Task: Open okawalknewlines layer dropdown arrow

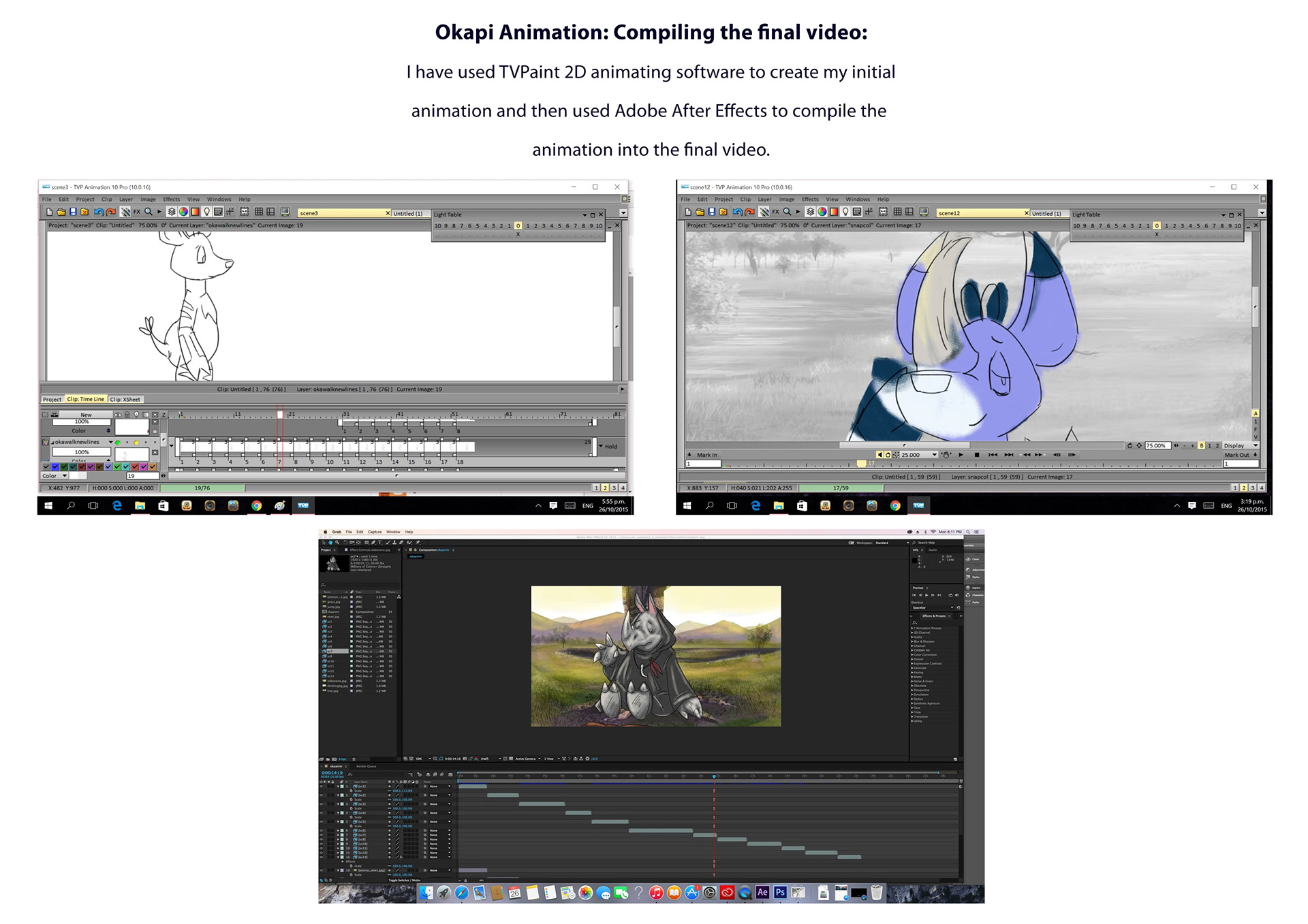Action: (x=111, y=442)
